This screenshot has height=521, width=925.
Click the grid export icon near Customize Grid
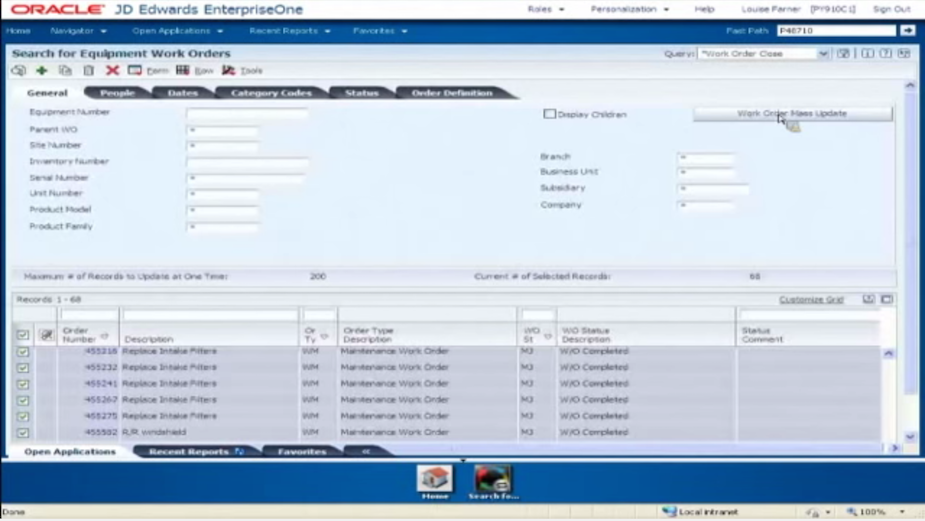868,299
